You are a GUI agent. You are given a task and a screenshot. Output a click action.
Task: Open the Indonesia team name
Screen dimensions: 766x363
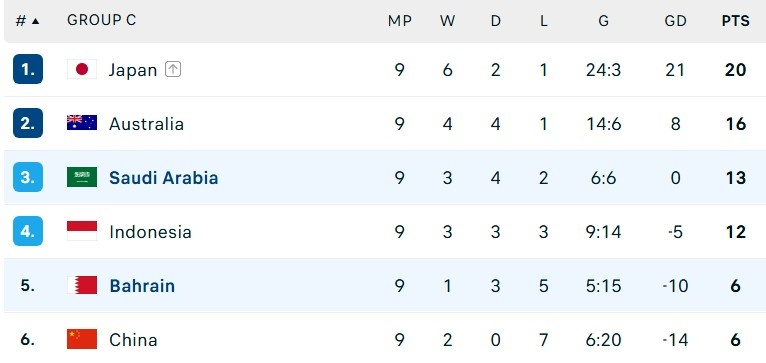click(150, 232)
